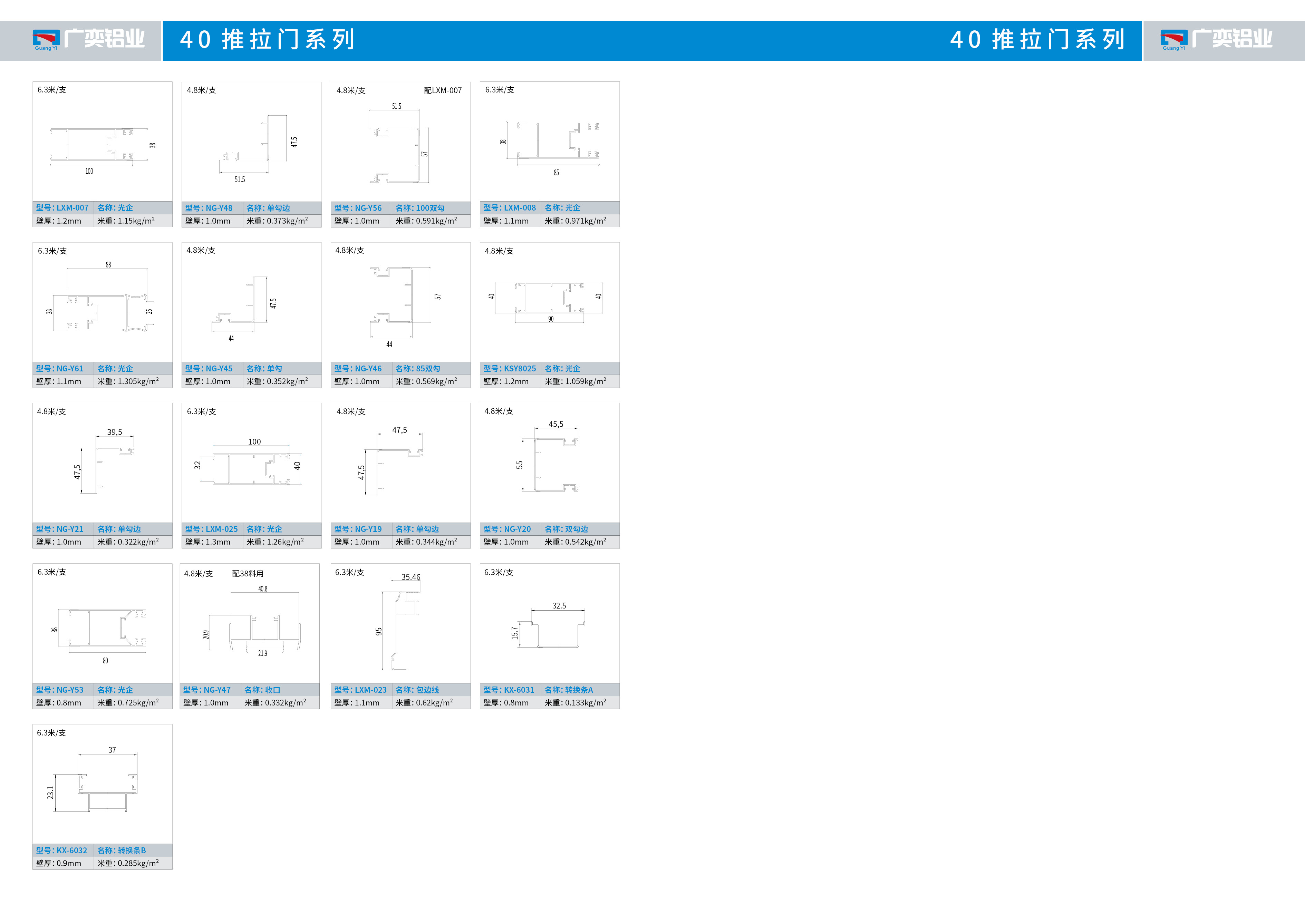Click the '型号: NG-Y47' label
Viewport: 1305px width, 924px height.
[207, 690]
